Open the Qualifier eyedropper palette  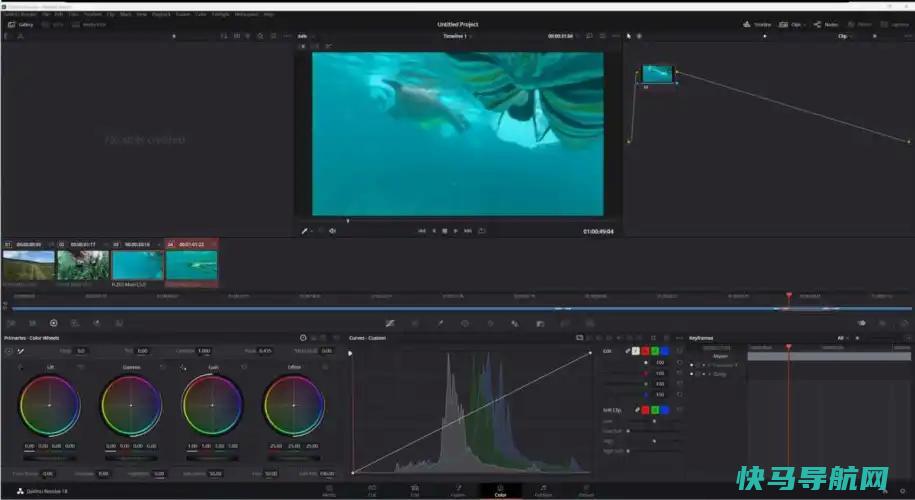tap(440, 323)
